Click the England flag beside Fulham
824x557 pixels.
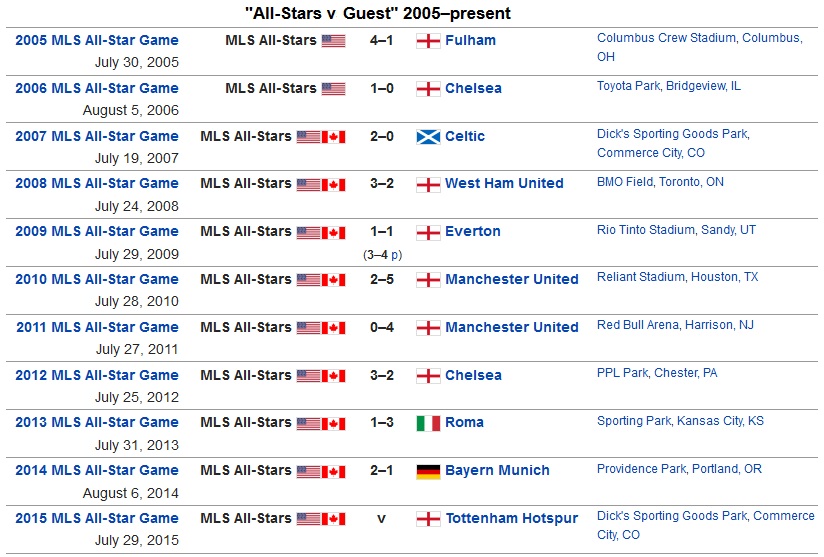428,41
